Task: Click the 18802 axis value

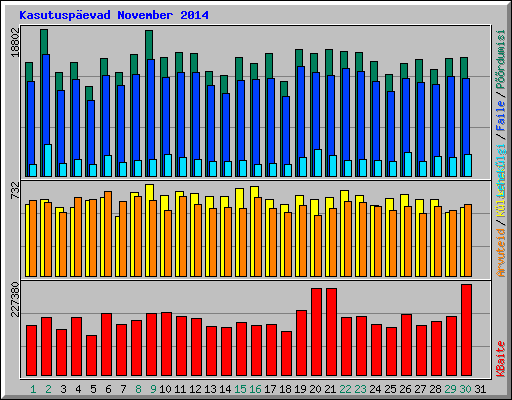Action: pyautogui.click(x=15, y=42)
